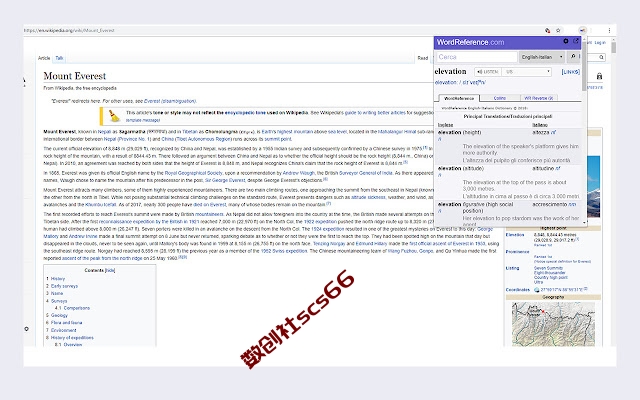Click Log in link on Wikipedia
The width and height of the screenshot is (640, 400).
point(600,42)
